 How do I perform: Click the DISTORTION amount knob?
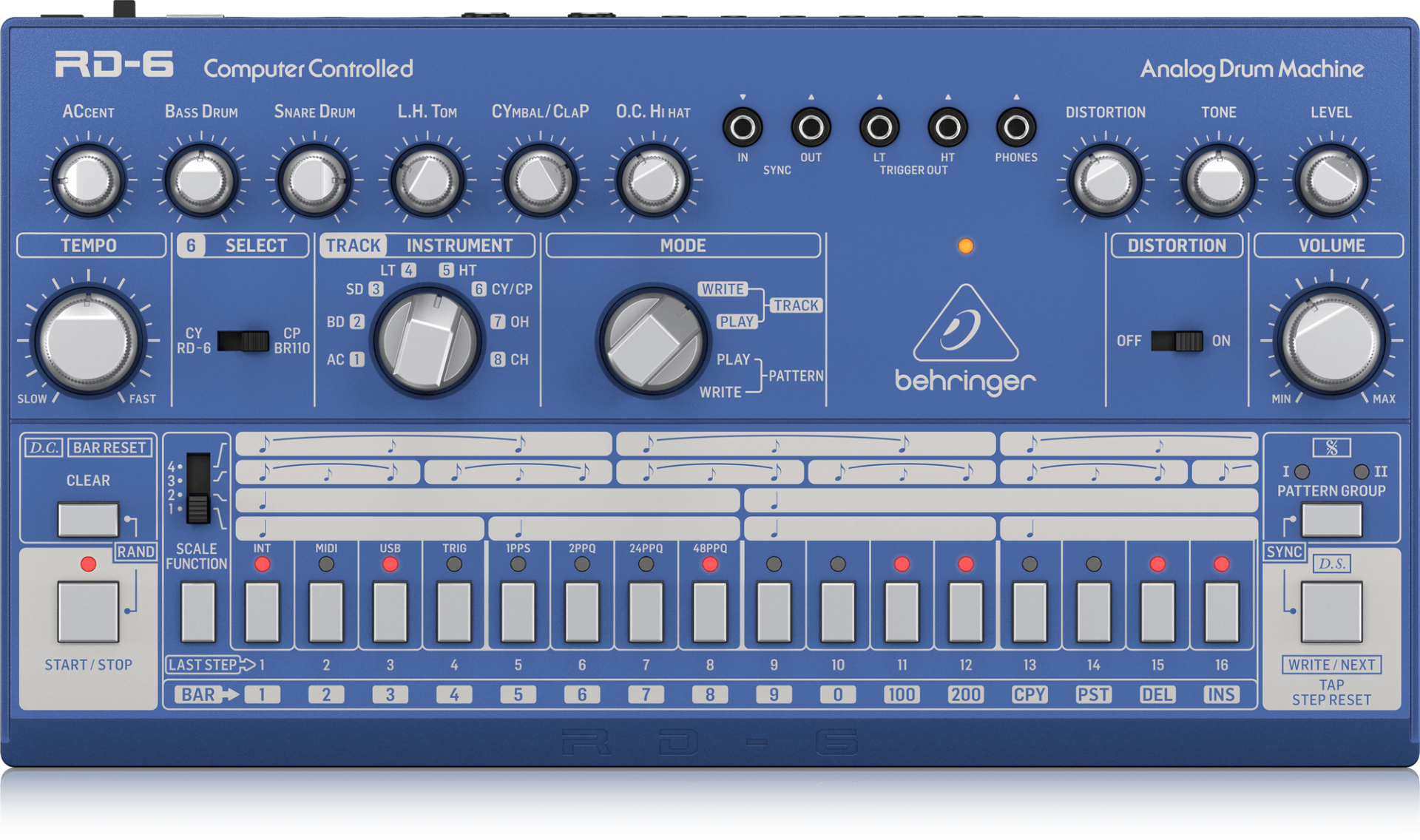1106,180
